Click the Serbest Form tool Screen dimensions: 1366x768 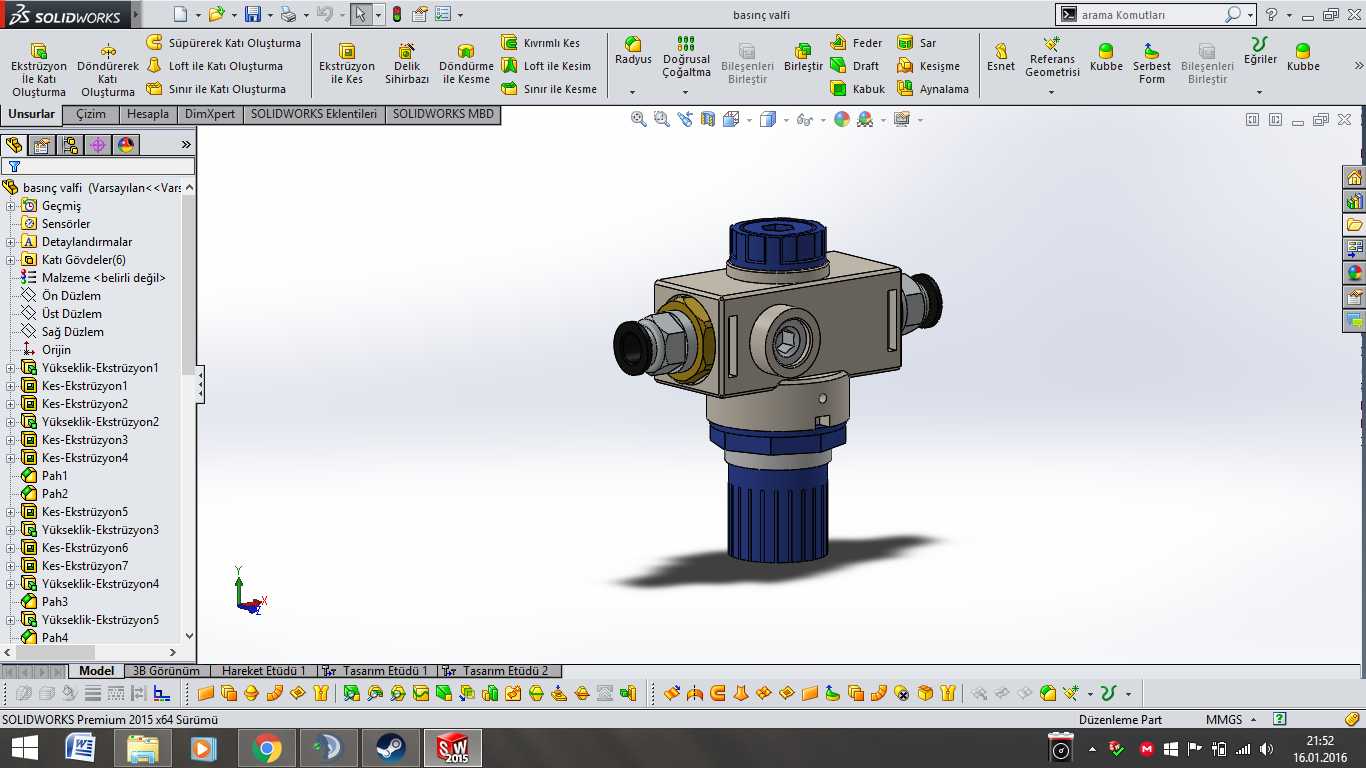1152,64
